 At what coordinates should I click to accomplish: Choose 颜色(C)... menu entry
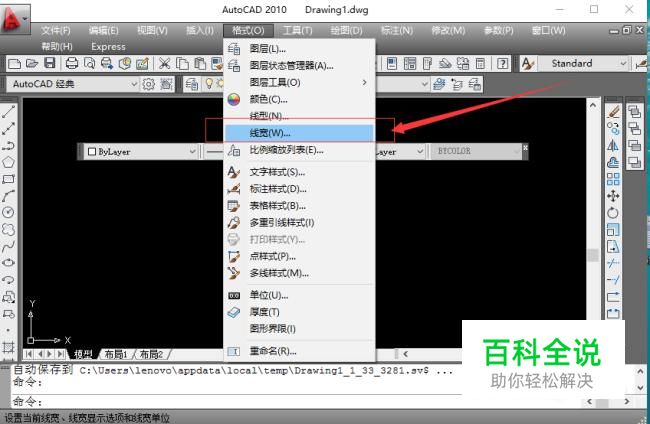(x=299, y=99)
